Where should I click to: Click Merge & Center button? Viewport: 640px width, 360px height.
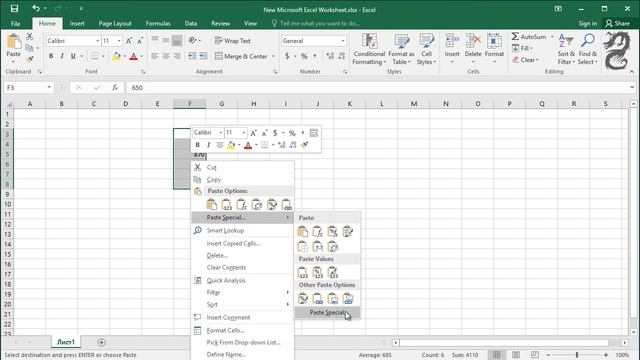click(x=241, y=56)
